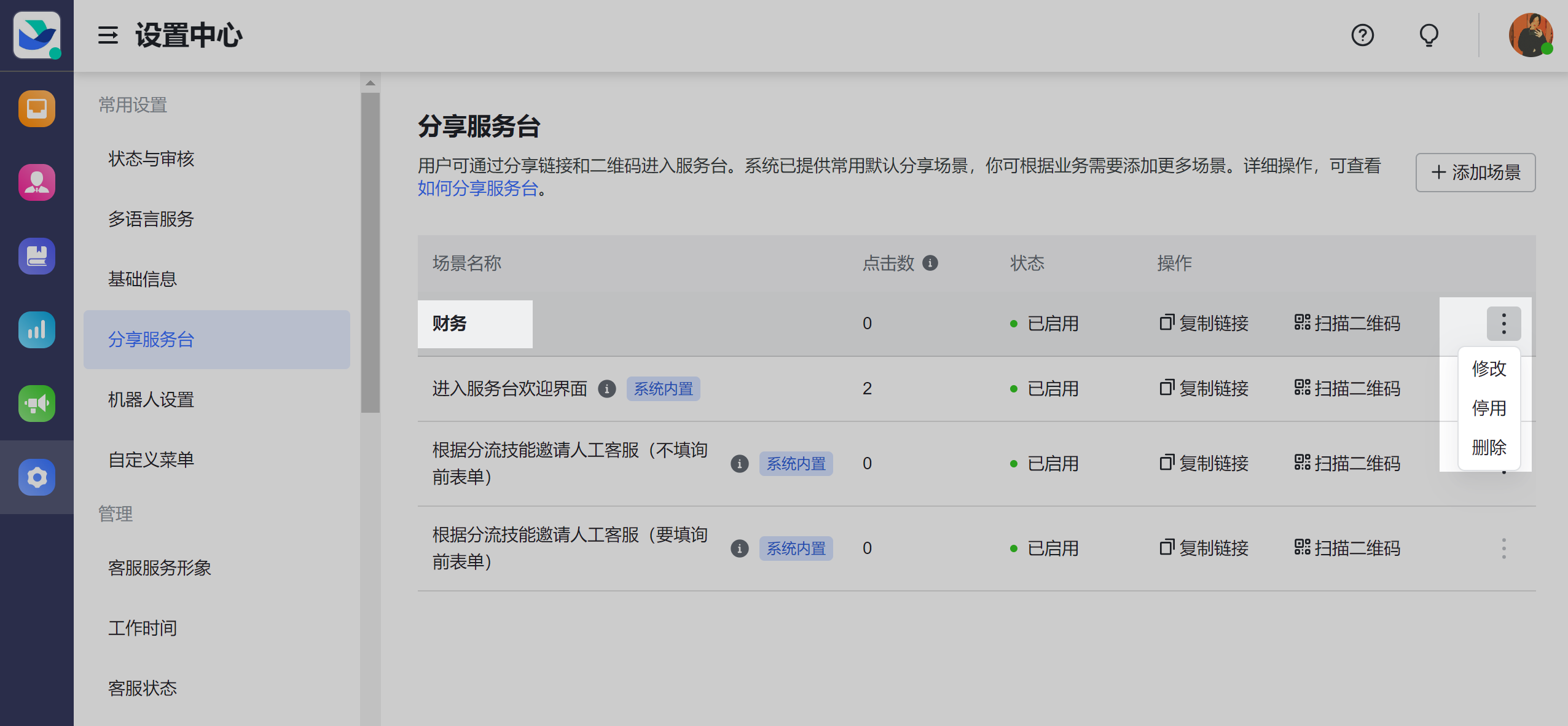This screenshot has width=1568, height=726.
Task: Scan QR code for 不填询前表单 scene
Action: [1347, 464]
